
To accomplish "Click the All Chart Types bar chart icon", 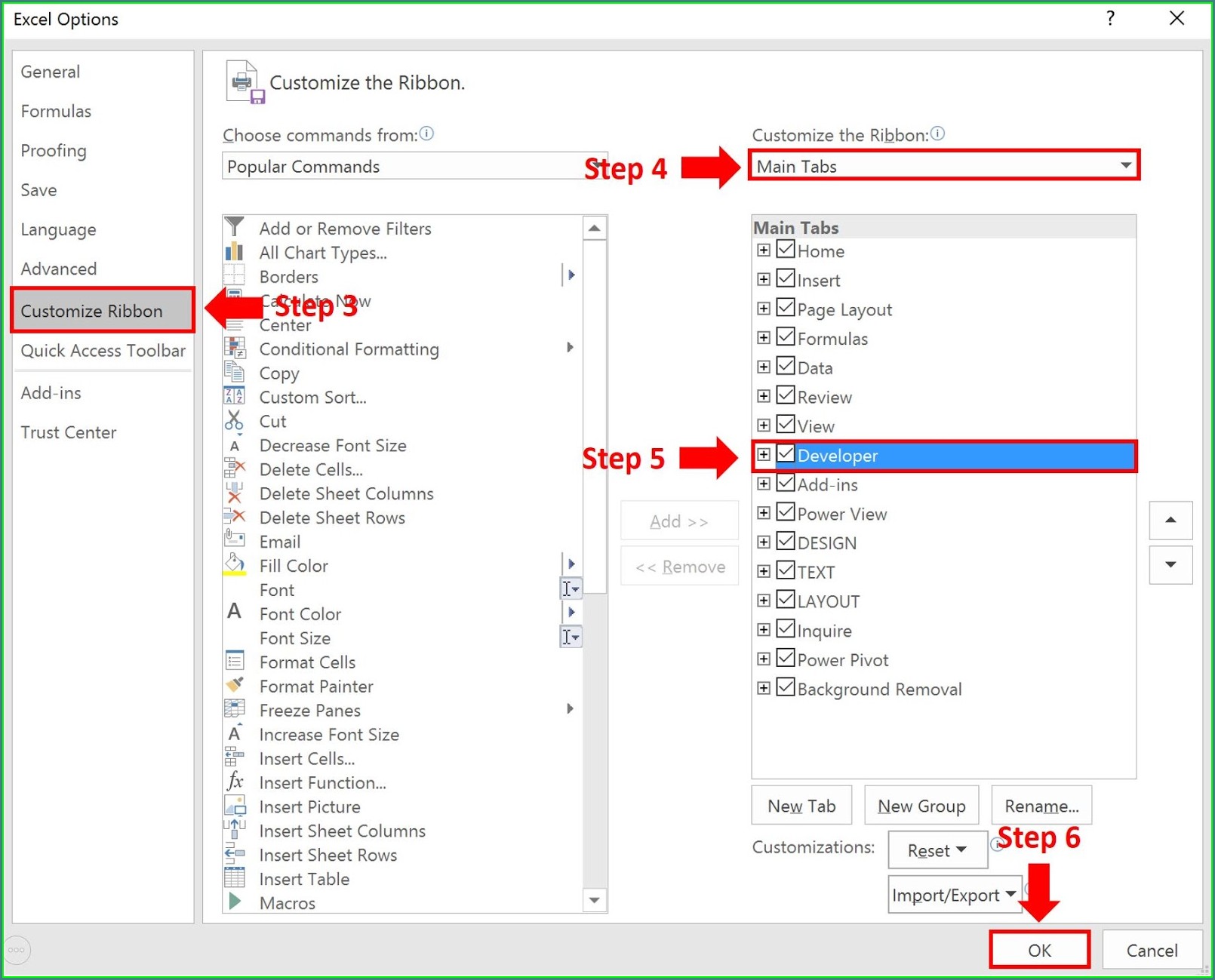I will (x=235, y=251).
